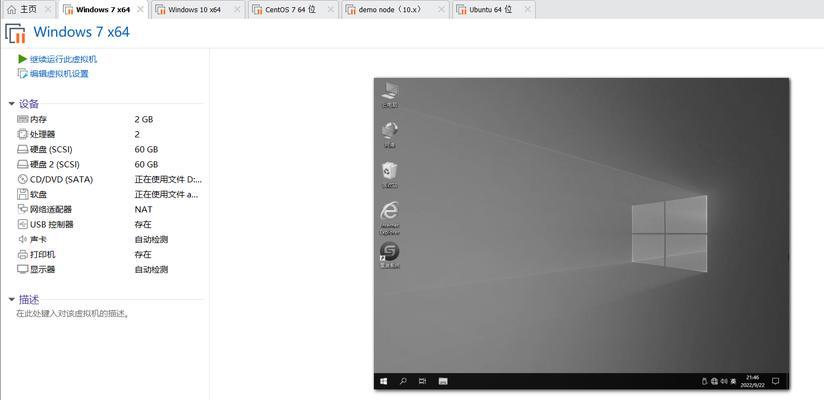
Task: Click the 自动检测 value for 显示器
Action: [151, 269]
